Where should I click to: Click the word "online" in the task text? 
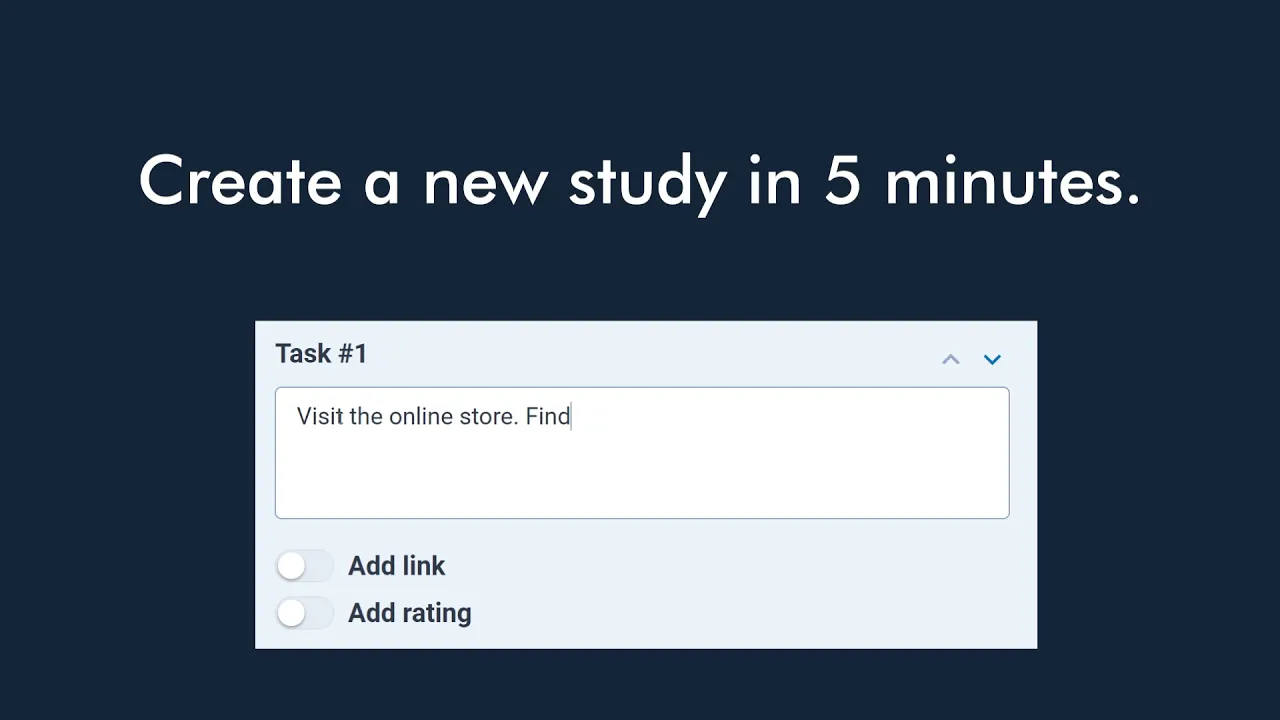pos(421,416)
